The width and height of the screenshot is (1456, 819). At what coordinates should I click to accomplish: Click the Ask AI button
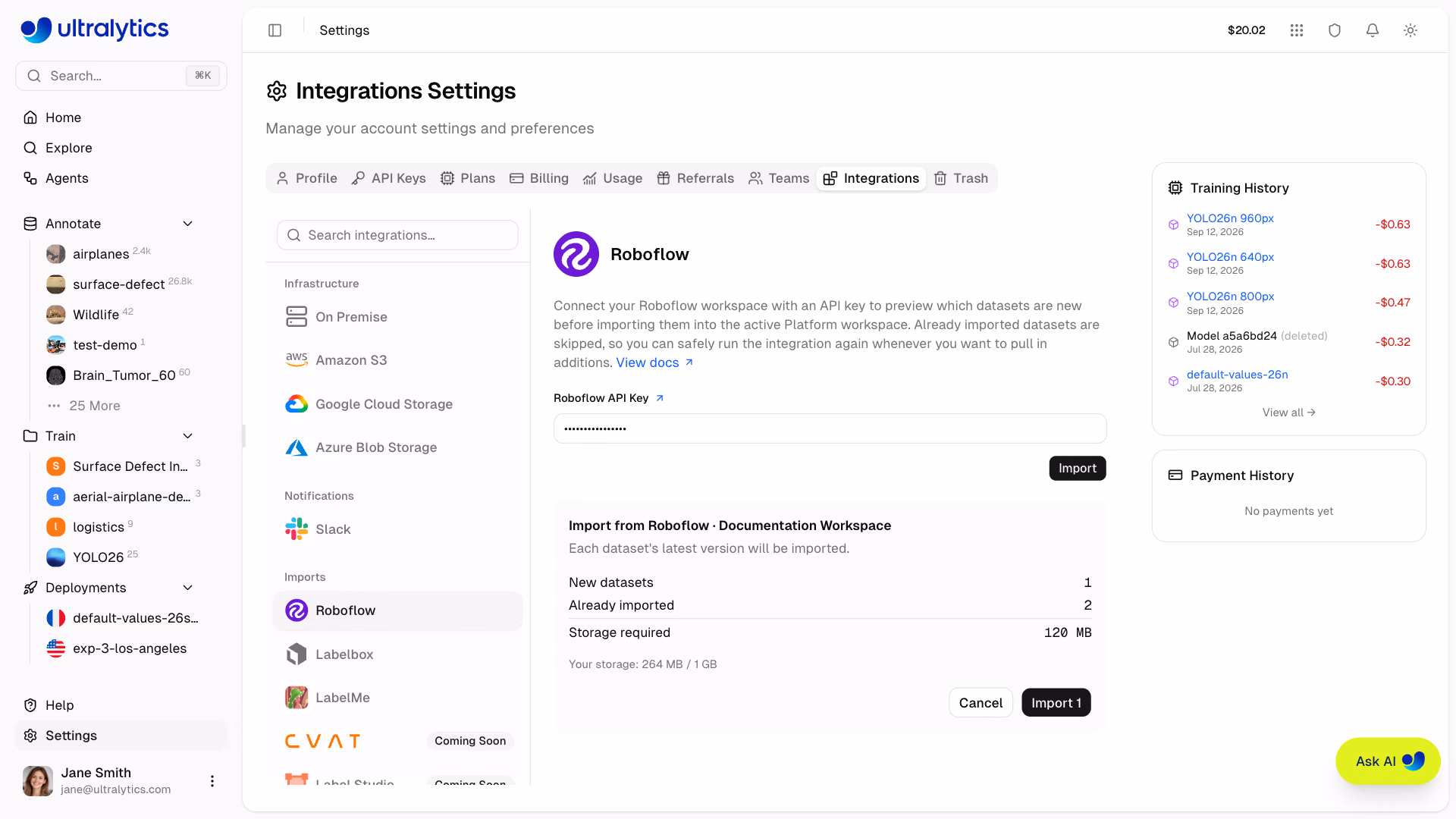(x=1388, y=761)
